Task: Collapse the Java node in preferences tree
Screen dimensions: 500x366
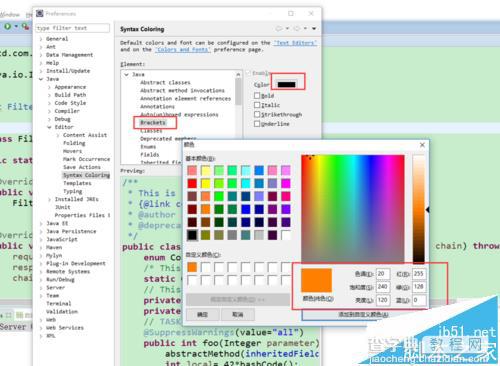Action: (41, 79)
